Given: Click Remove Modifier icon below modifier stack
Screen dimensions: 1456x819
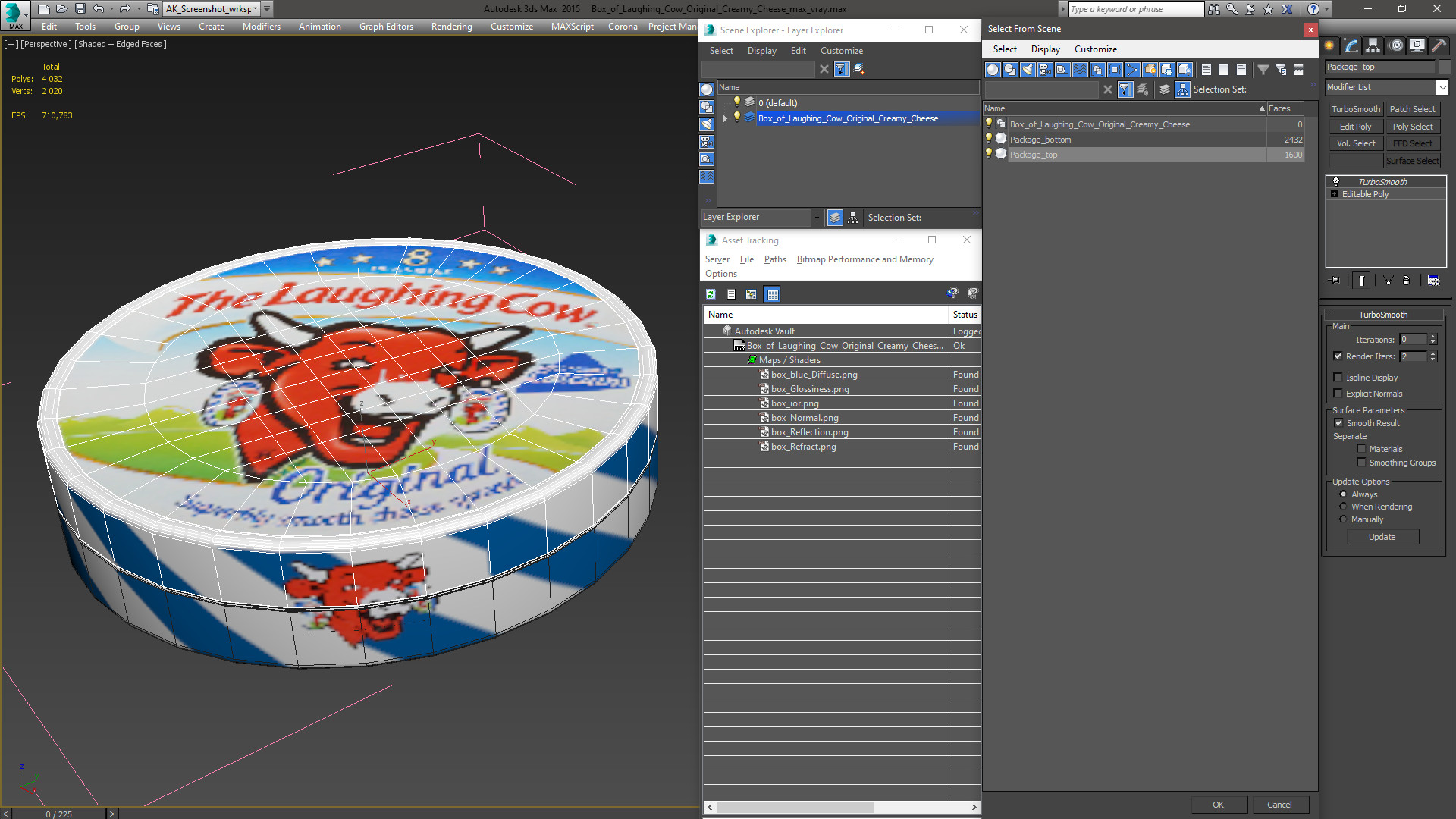Looking at the screenshot, I should tap(1407, 281).
